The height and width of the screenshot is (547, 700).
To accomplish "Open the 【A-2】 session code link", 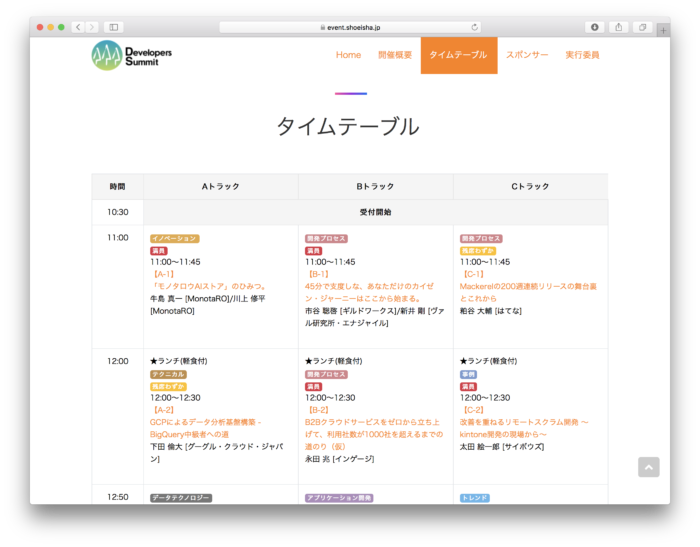I will (x=163, y=410).
